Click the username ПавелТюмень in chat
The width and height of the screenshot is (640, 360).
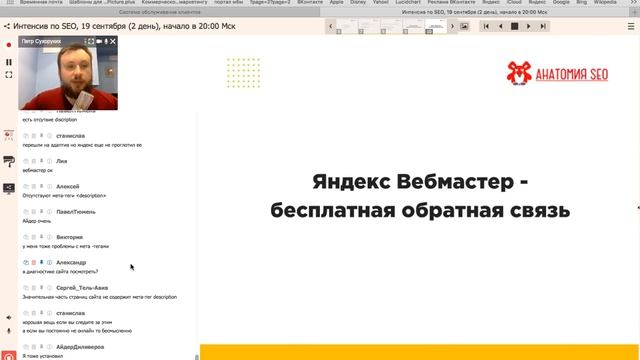pos(76,212)
